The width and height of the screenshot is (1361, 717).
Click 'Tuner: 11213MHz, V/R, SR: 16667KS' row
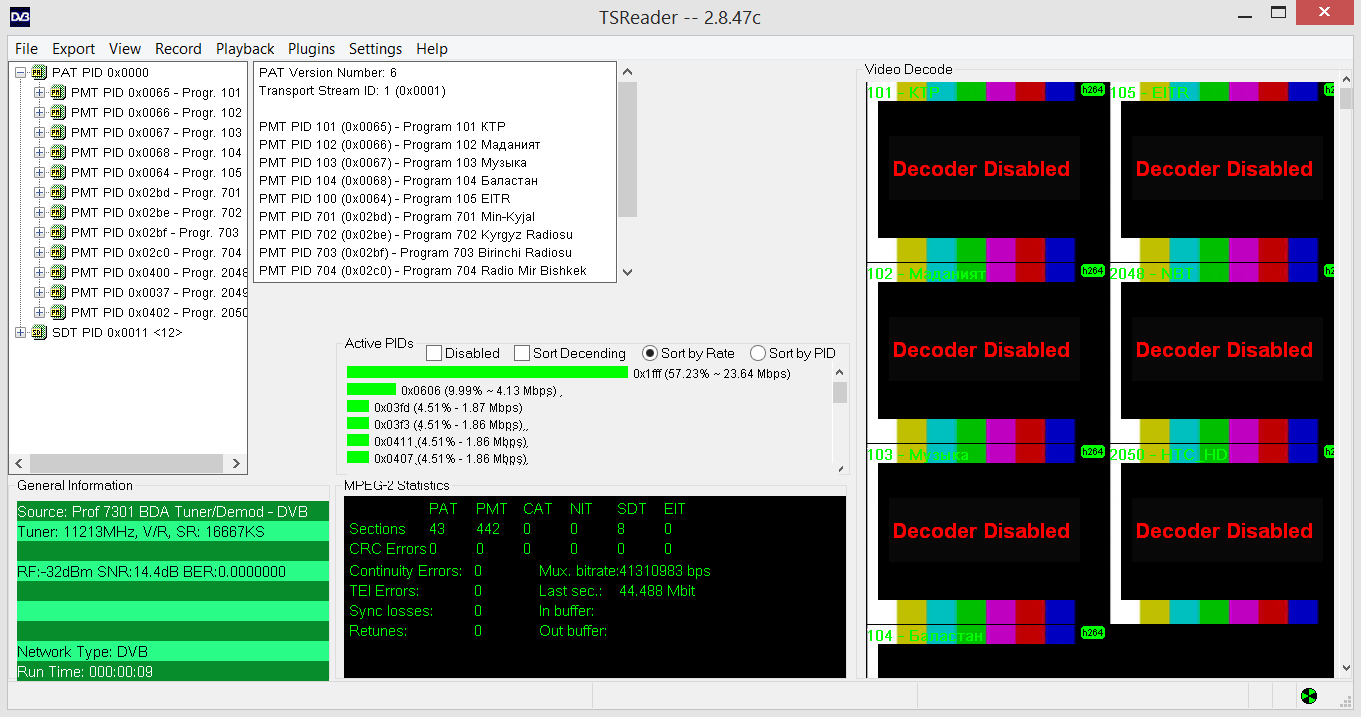pos(173,532)
